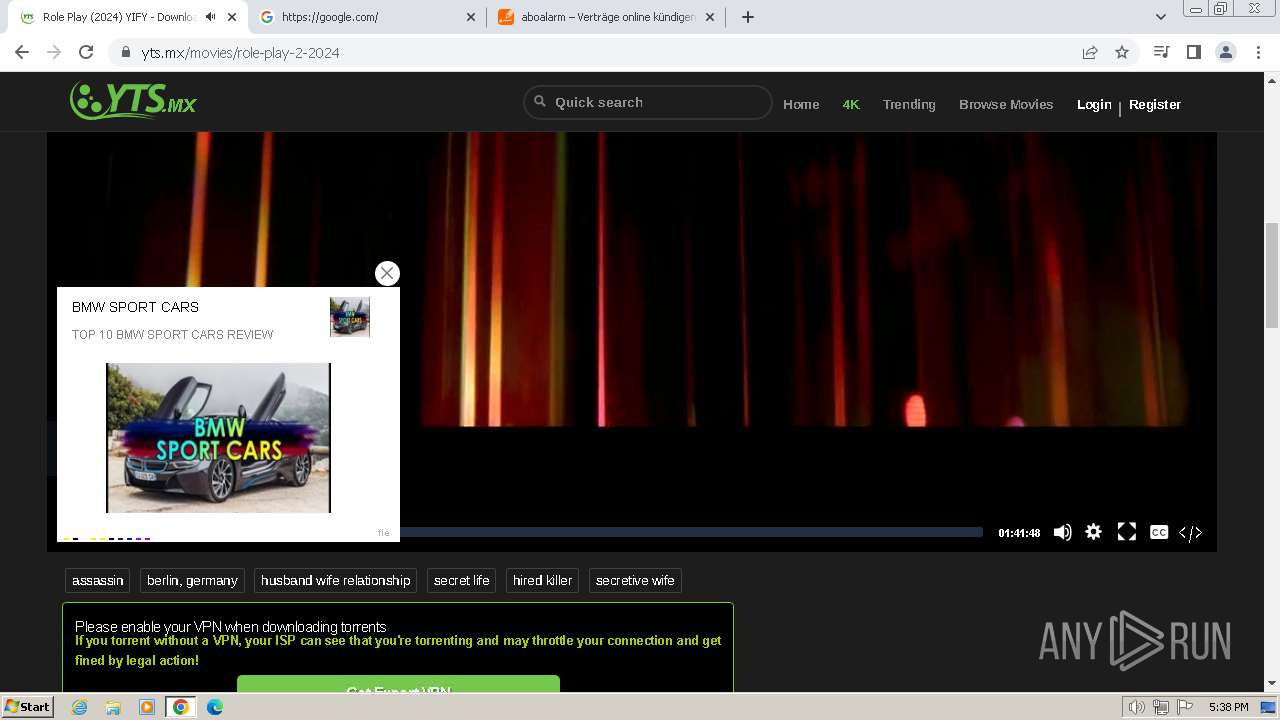Close the Role Play (2024) YIFY tab
The width and height of the screenshot is (1280, 720).
coord(232,17)
